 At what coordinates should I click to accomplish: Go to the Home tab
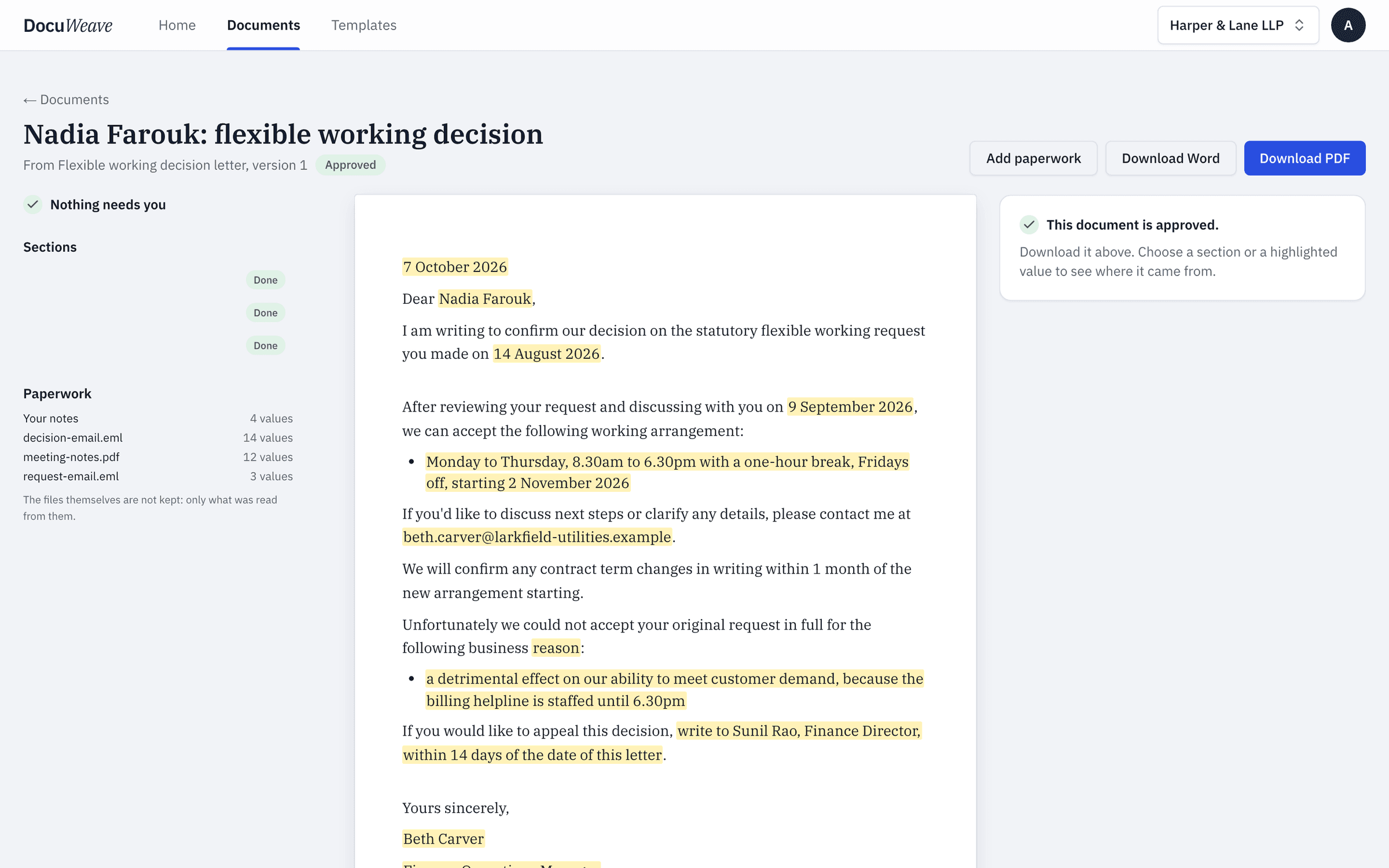pos(177,25)
